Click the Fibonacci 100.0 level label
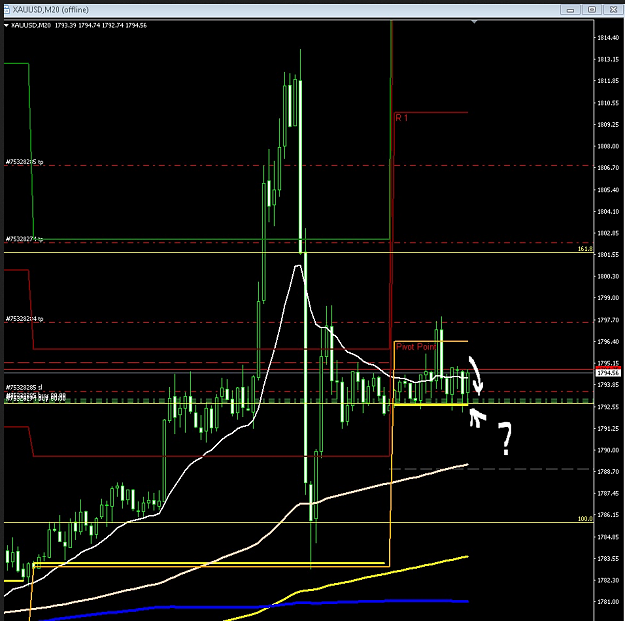 (x=585, y=519)
